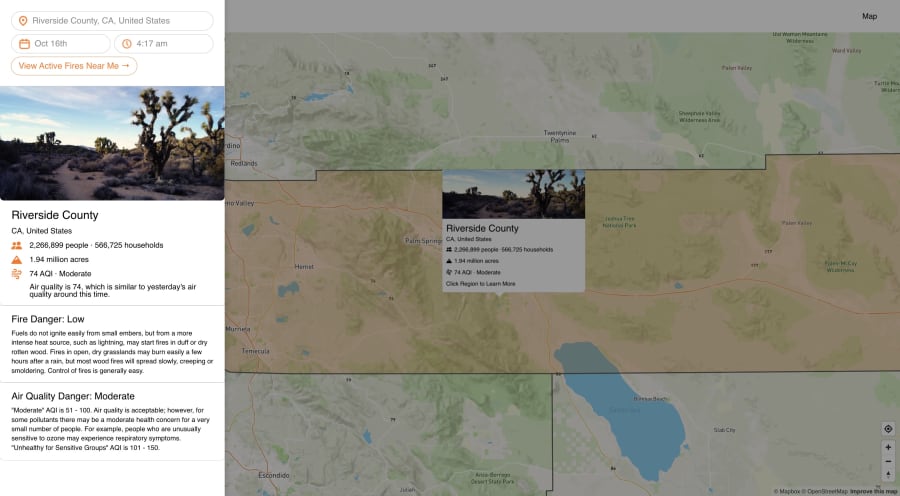Click the 'Air Quality Danger: Moderate' heading
Image resolution: width=900 pixels, height=496 pixels.
pos(73,396)
